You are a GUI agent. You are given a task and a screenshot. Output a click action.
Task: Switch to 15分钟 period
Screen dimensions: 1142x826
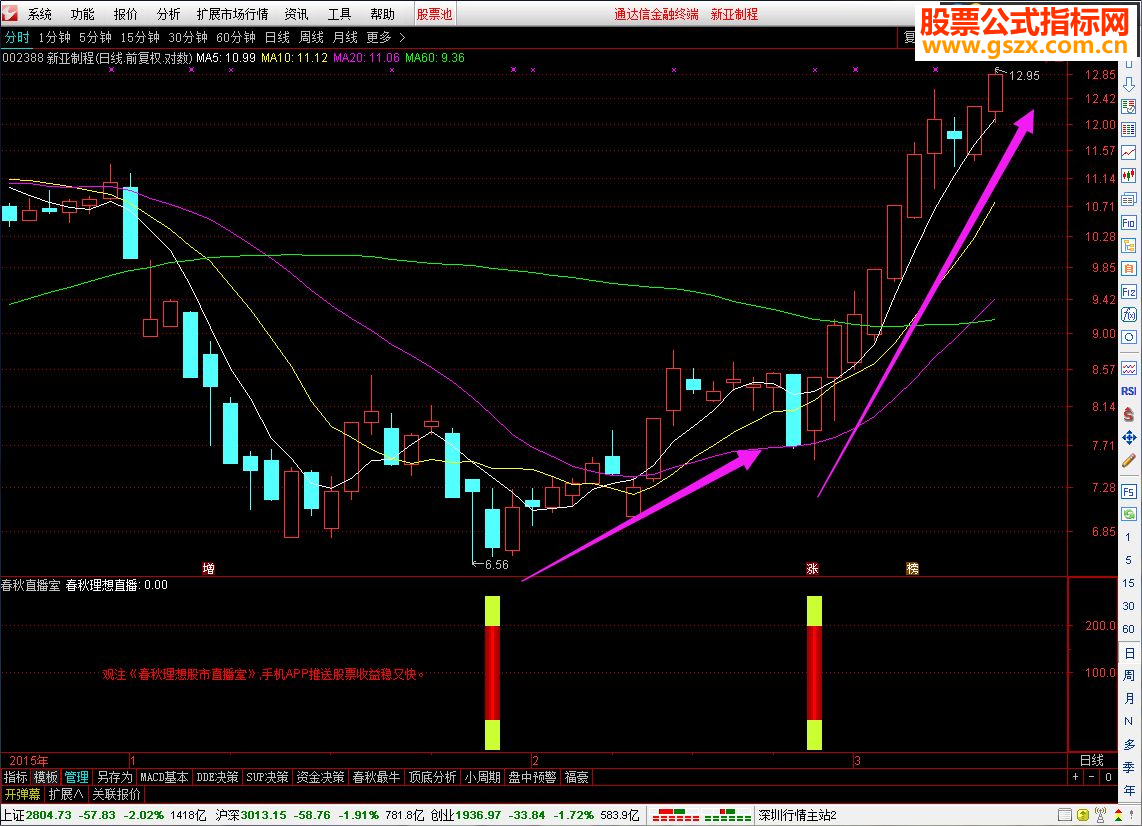[140, 37]
